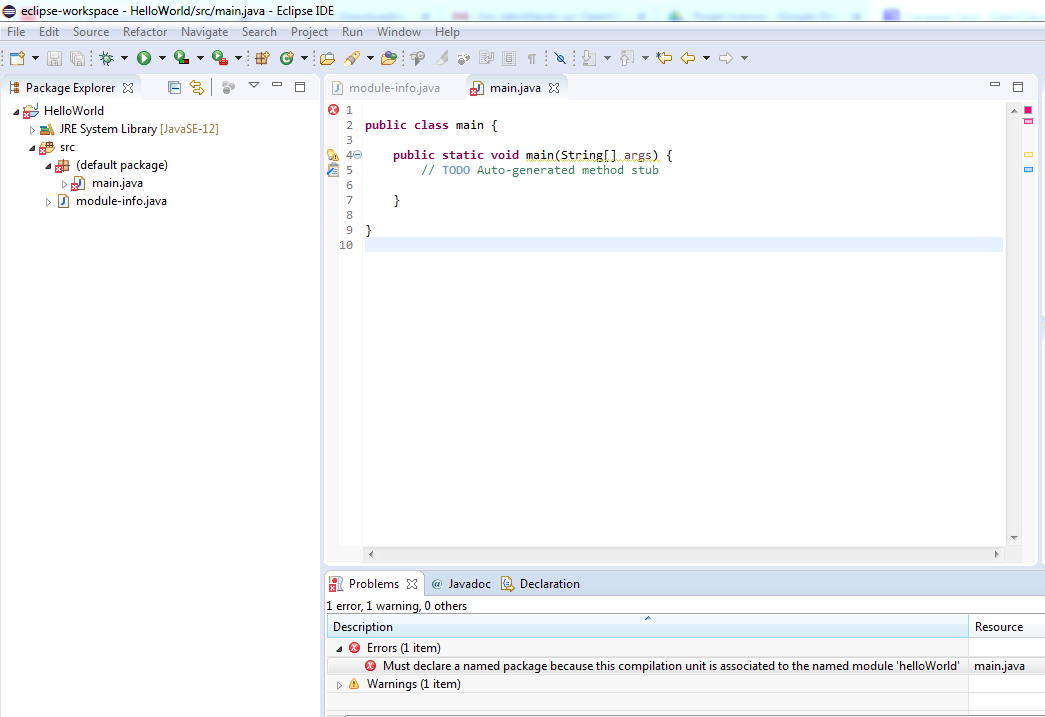
Task: Click the Resource column header
Action: tap(1006, 627)
